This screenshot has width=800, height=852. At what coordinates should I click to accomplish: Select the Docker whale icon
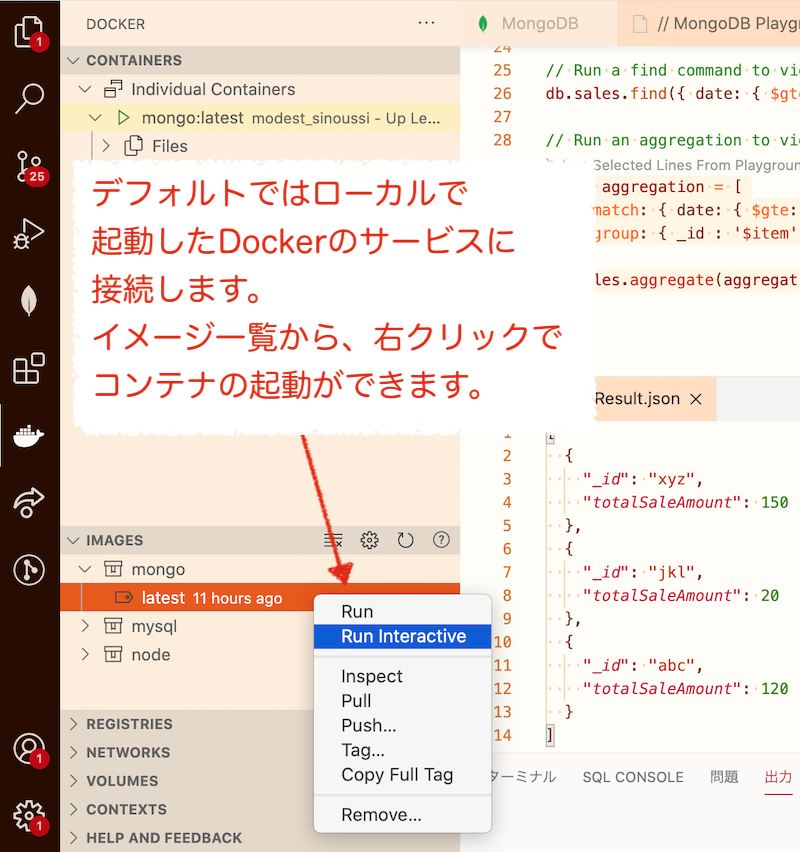[x=29, y=435]
